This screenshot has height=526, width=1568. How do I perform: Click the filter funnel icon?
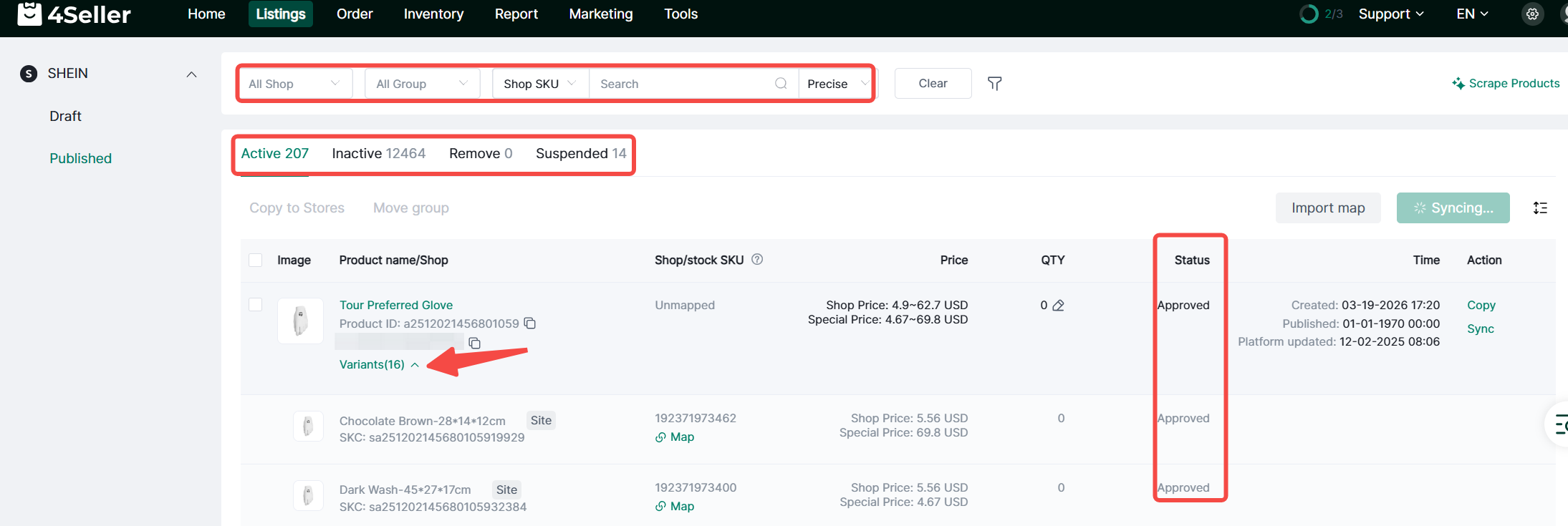click(x=994, y=84)
